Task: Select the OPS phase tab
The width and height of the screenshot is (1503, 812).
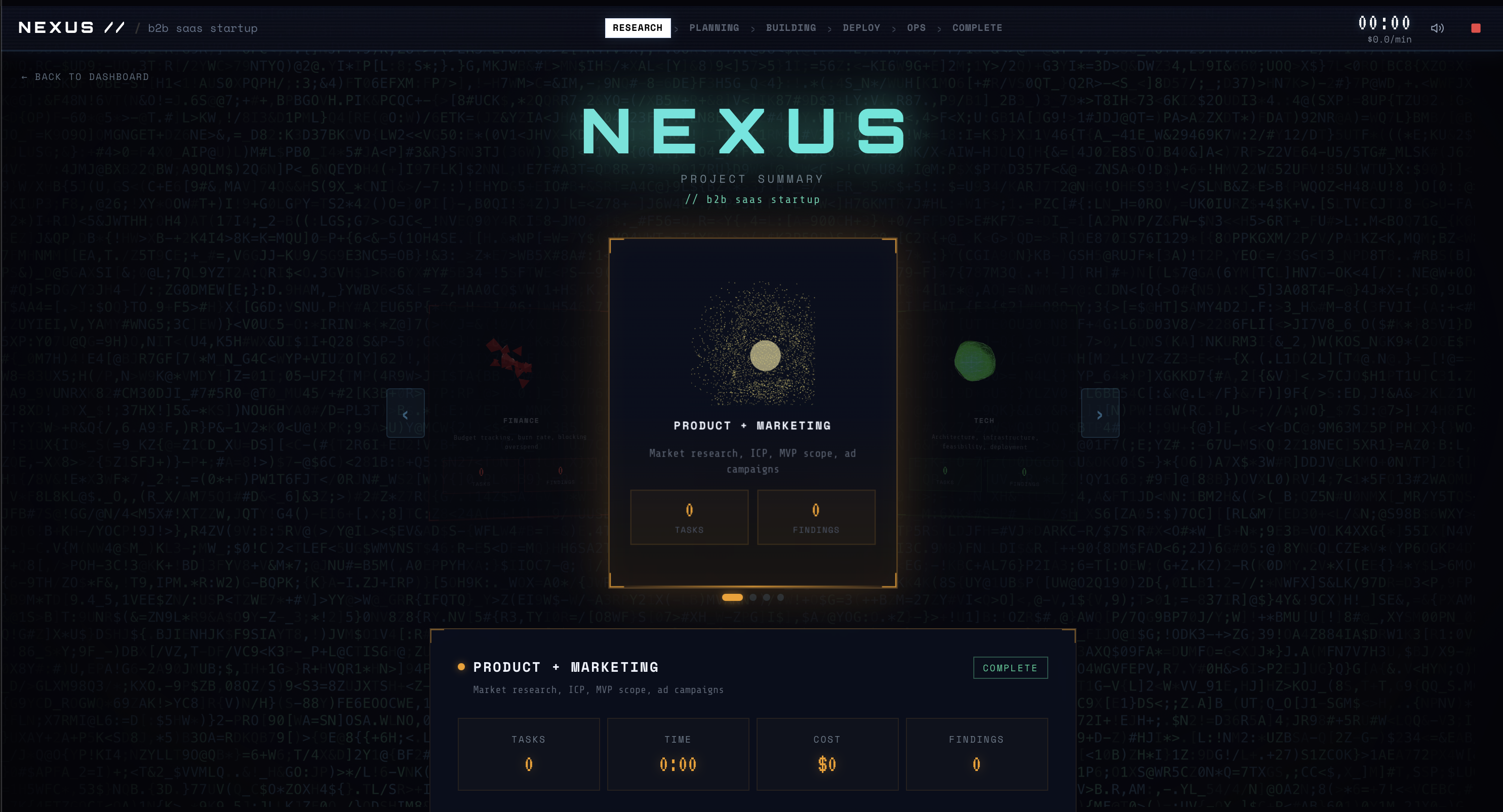Action: (916, 28)
